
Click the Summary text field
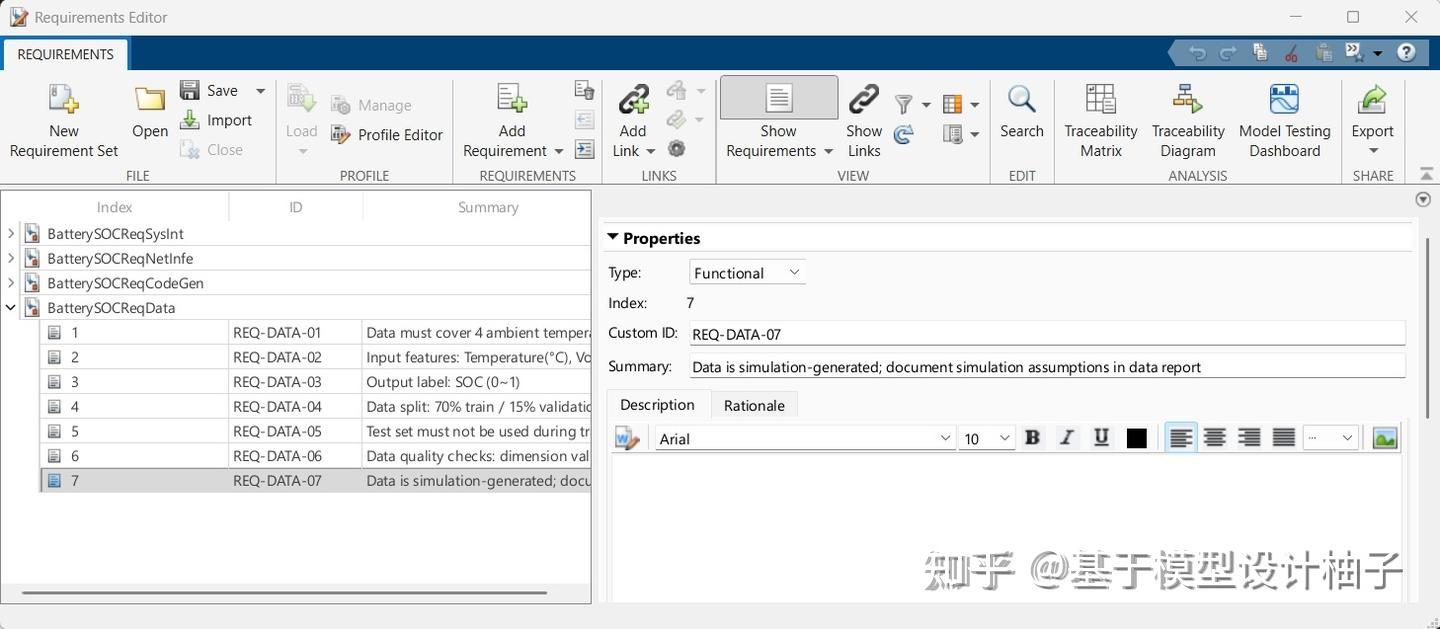tap(1046, 366)
